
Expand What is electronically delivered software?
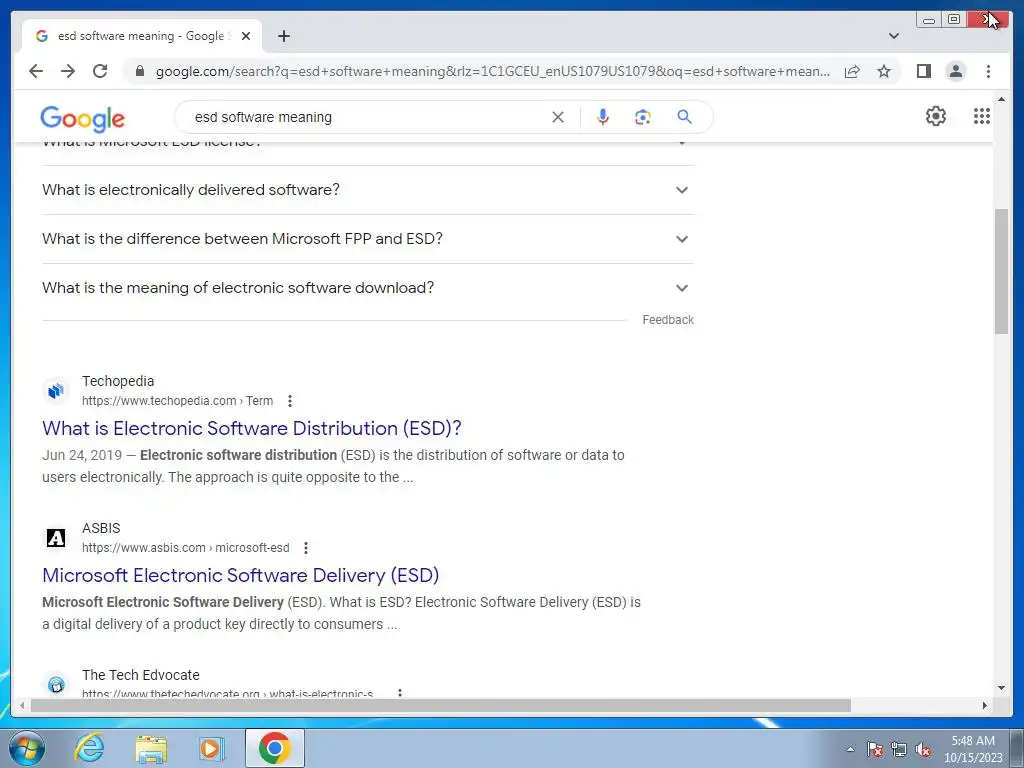click(x=368, y=190)
